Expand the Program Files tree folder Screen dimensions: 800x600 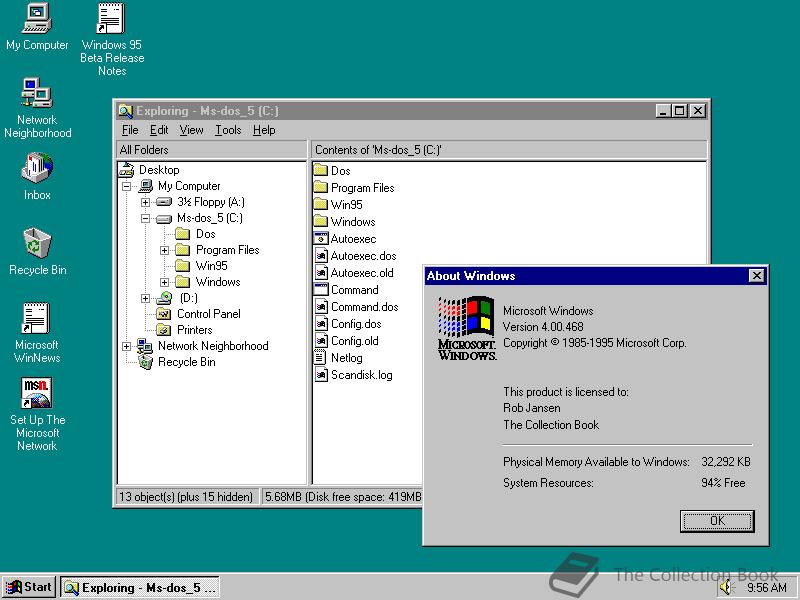tap(164, 250)
